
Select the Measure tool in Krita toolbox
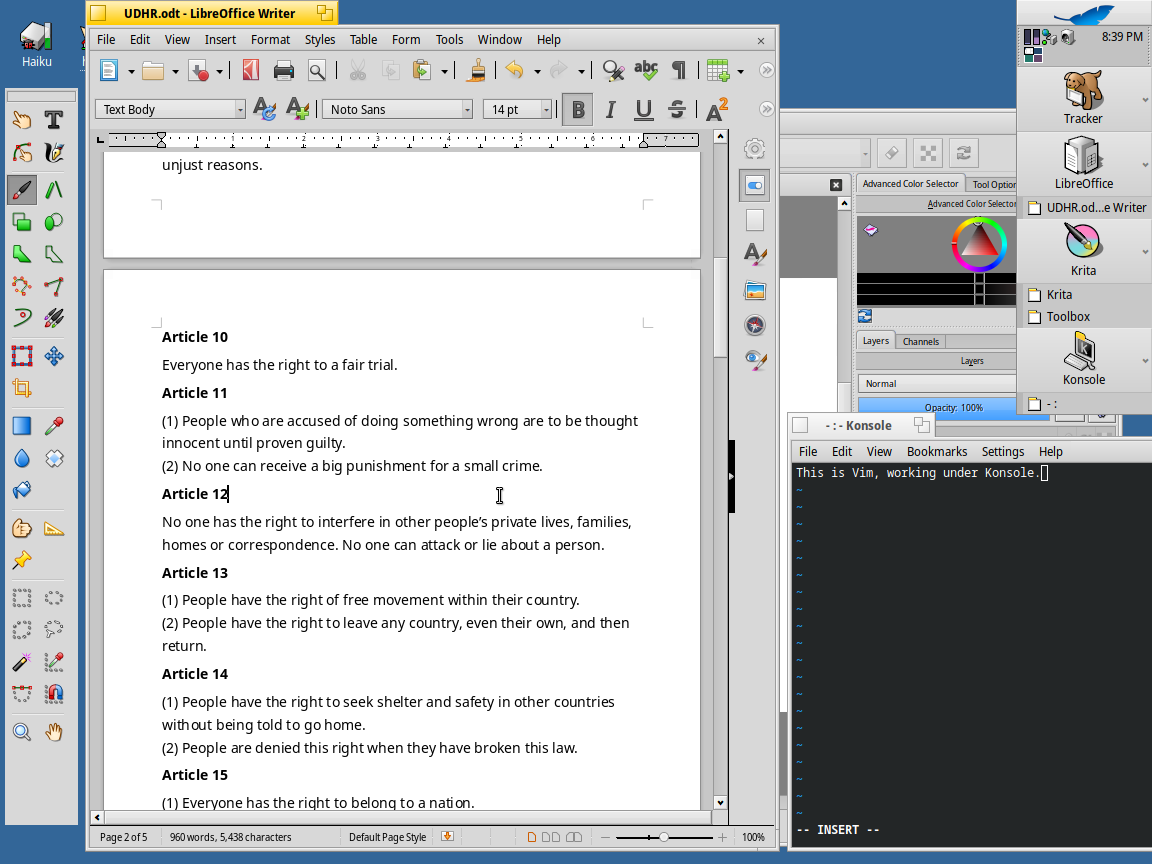pyautogui.click(x=54, y=528)
